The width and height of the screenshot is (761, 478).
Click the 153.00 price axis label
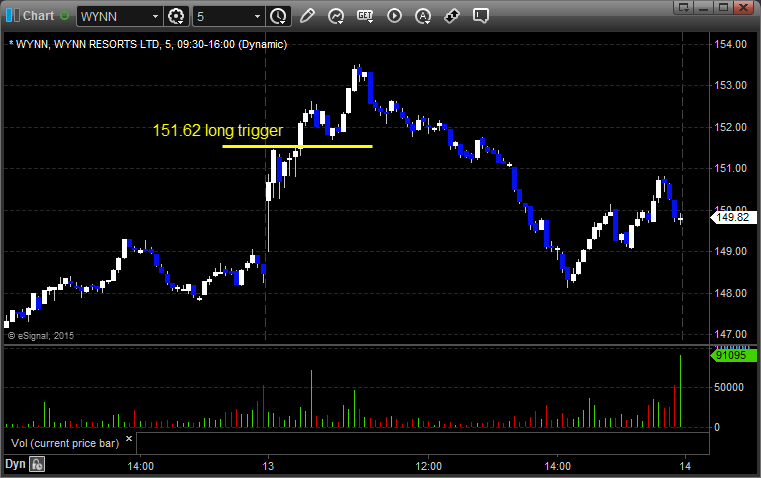pos(730,85)
